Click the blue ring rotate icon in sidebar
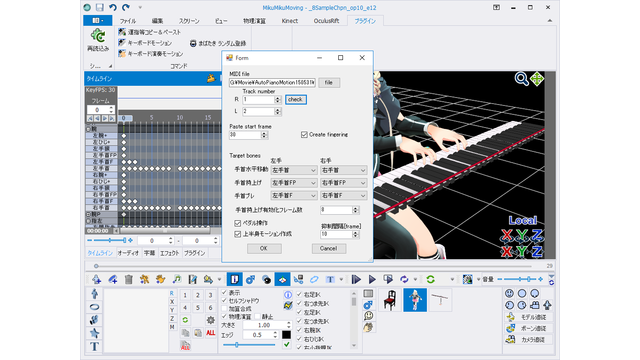This screenshot has height=360, width=640. click(94, 307)
